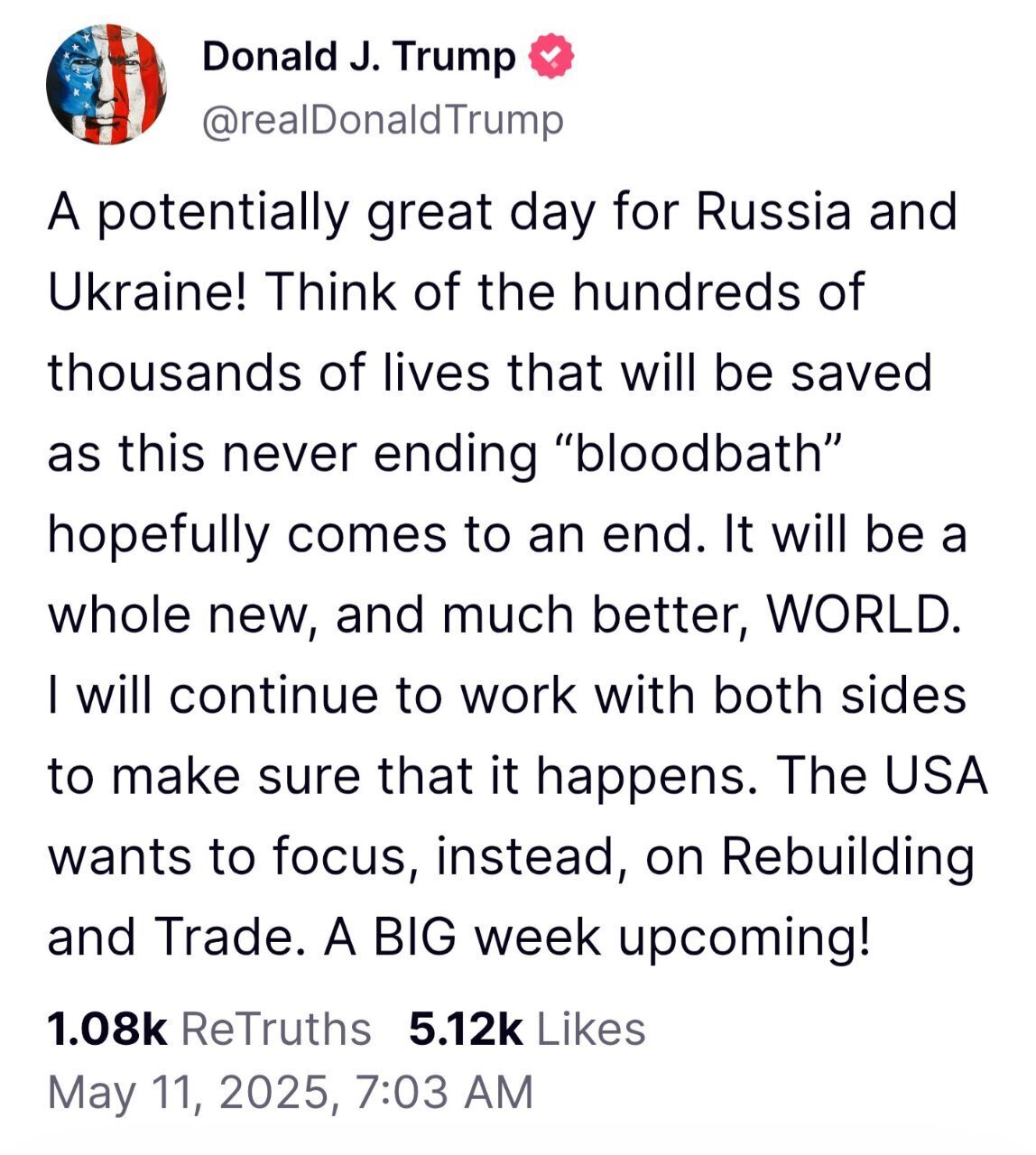Click the Donald J. Trump display name
The width and height of the screenshot is (1036, 1155).
(x=358, y=57)
